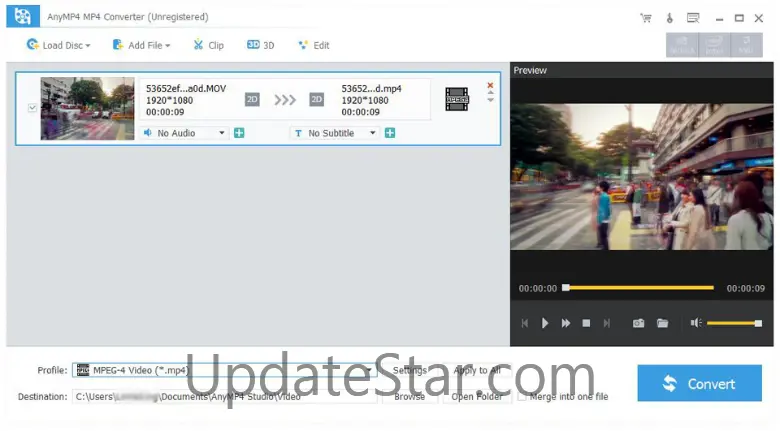The width and height of the screenshot is (780, 431).
Task: Fast forward the preview video
Action: point(566,323)
